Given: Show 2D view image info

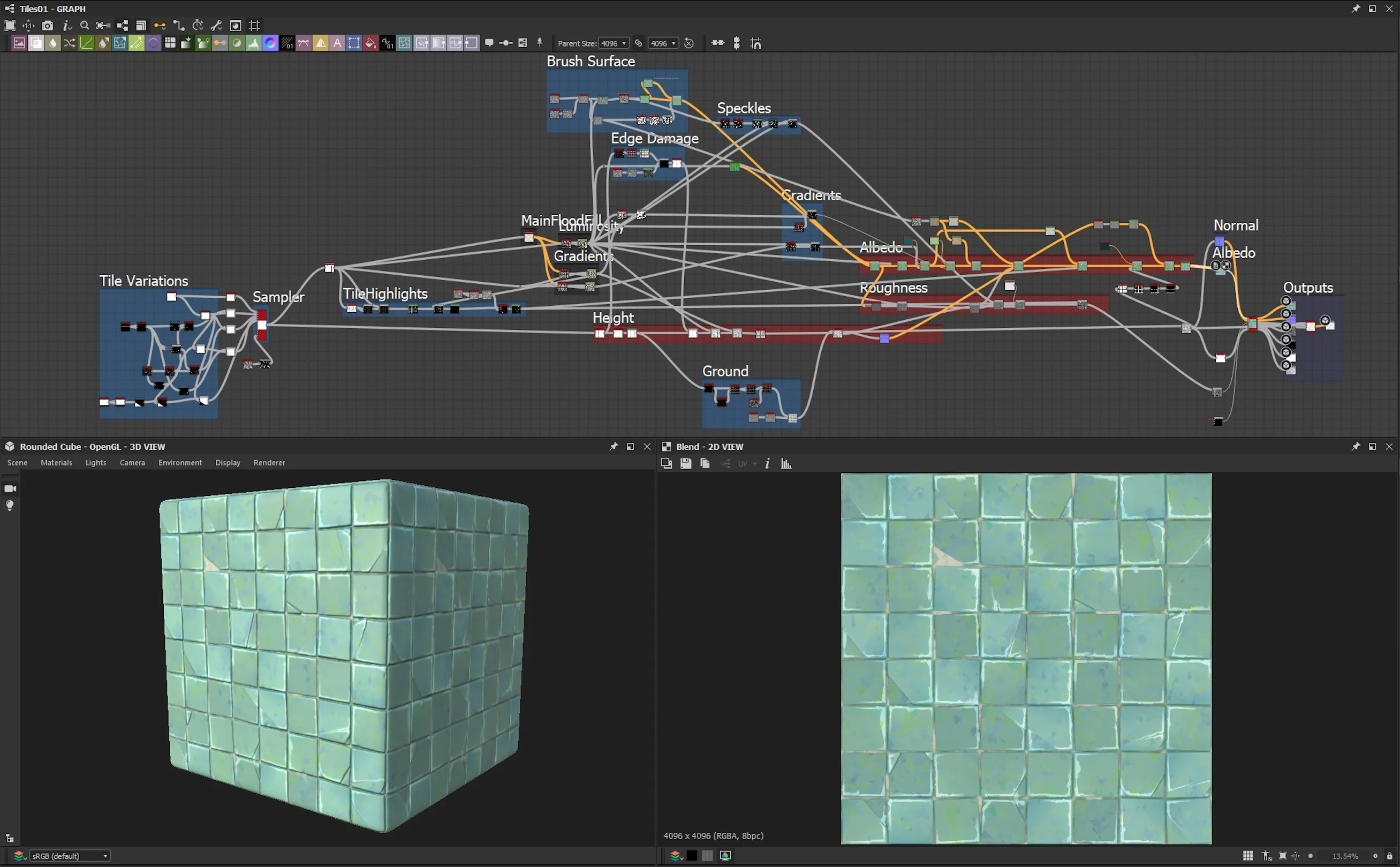Looking at the screenshot, I should (x=768, y=463).
